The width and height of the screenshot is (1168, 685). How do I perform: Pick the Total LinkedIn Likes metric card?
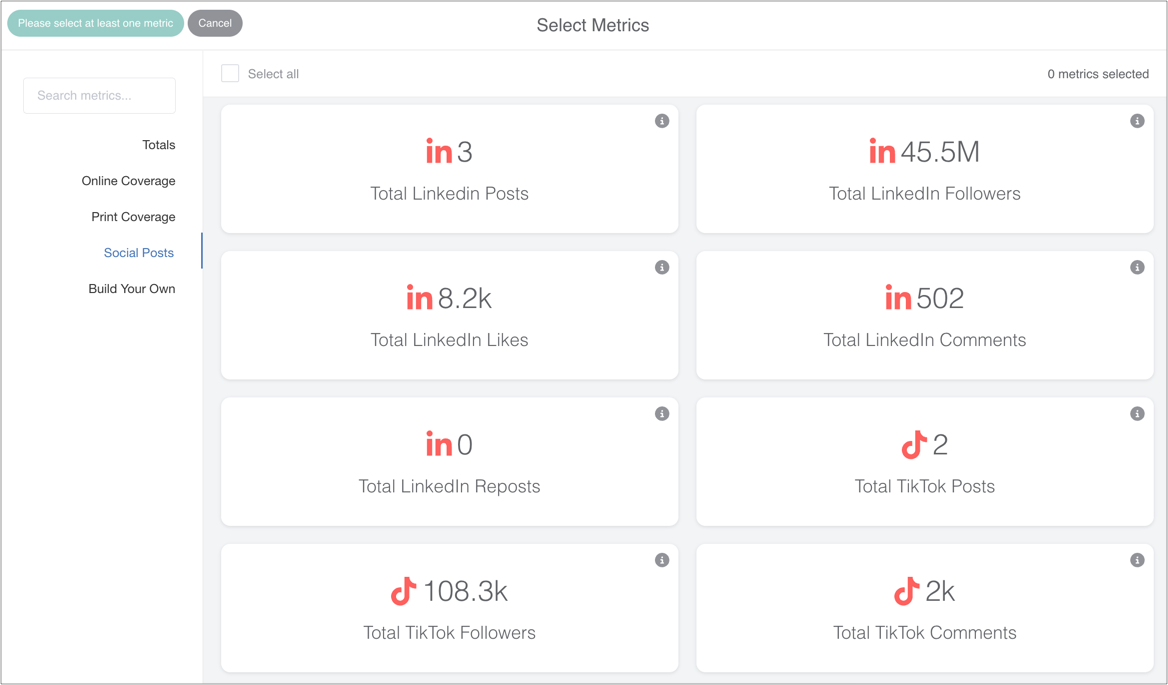click(x=449, y=316)
